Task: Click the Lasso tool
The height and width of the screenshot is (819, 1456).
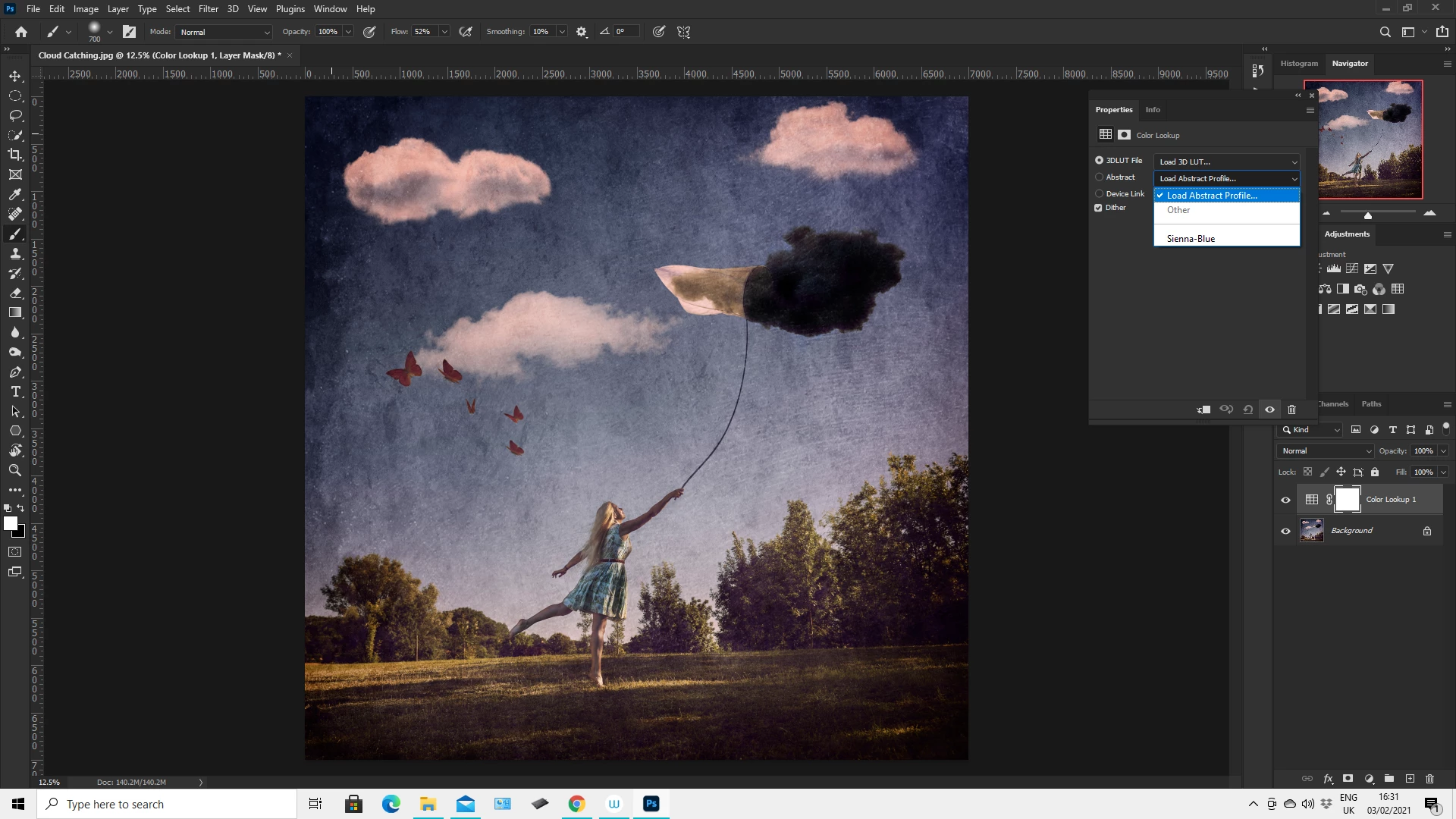Action: (x=15, y=115)
